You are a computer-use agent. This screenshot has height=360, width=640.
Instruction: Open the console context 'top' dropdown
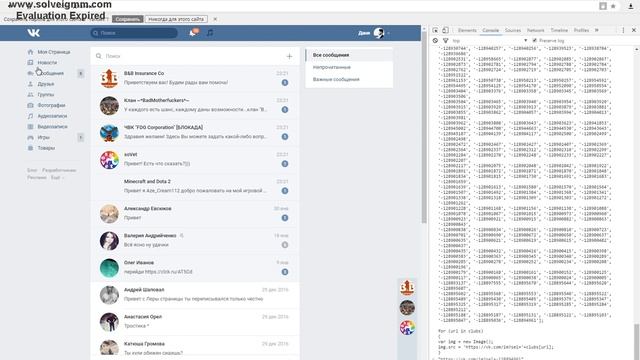point(489,40)
